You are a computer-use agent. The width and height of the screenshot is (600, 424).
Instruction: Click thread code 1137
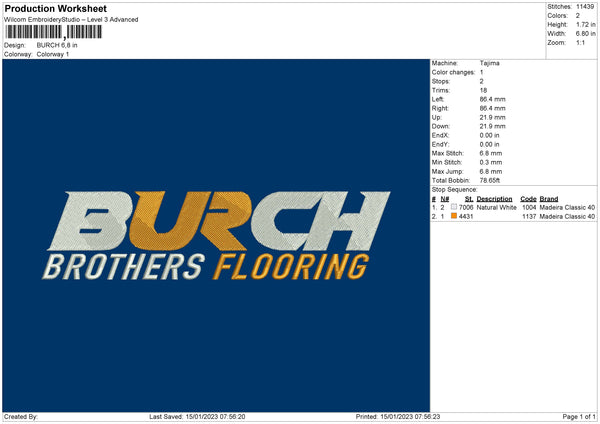click(x=529, y=217)
